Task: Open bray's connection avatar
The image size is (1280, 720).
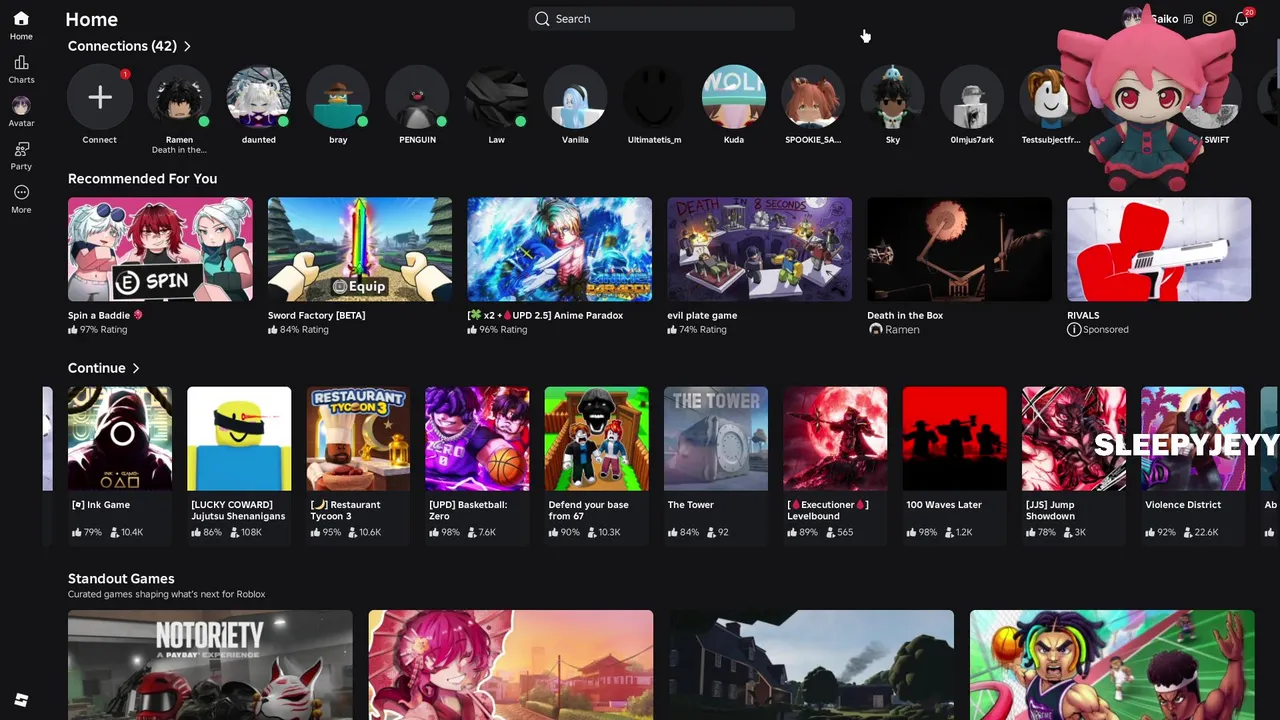Action: (338, 97)
